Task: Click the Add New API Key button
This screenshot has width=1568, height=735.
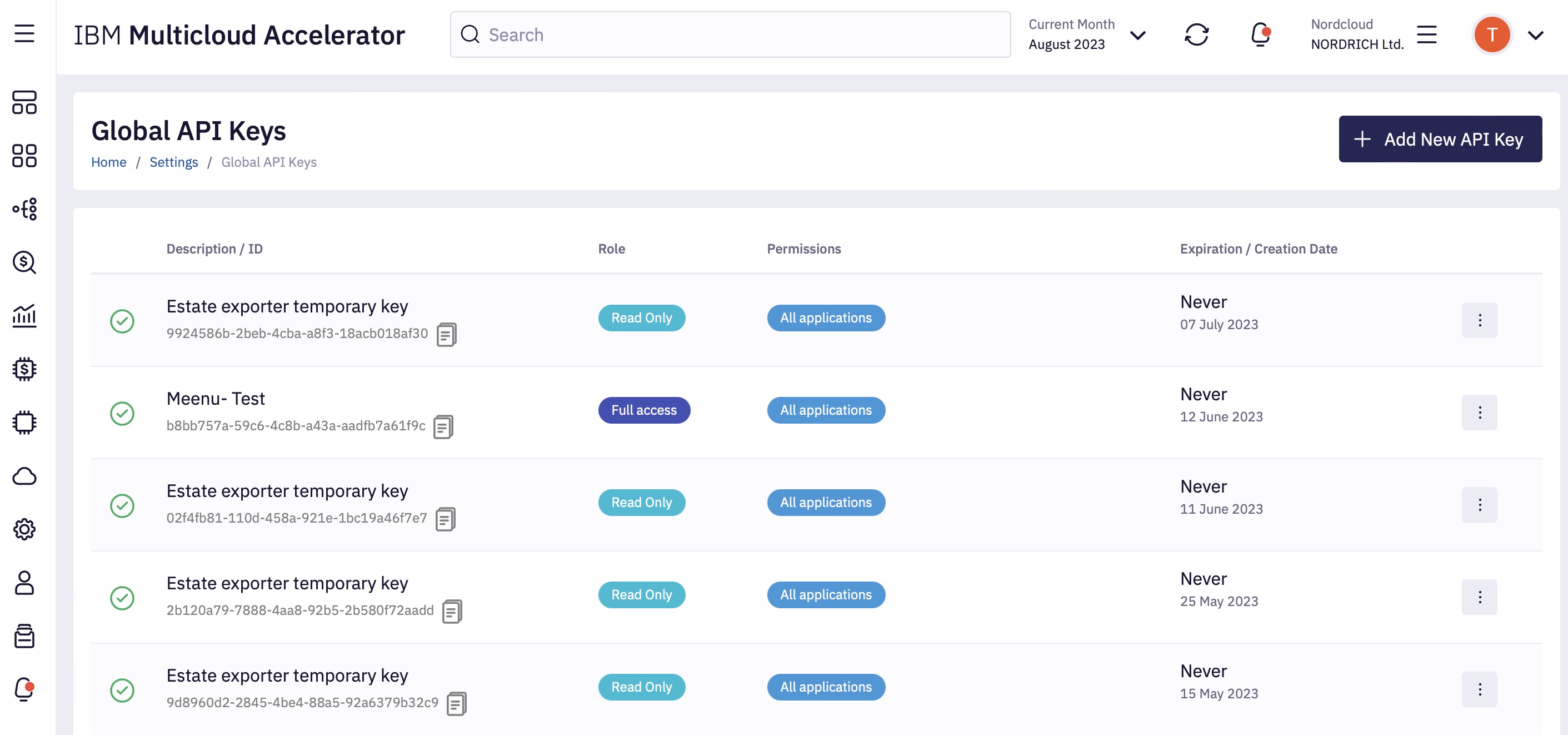Action: pos(1440,139)
